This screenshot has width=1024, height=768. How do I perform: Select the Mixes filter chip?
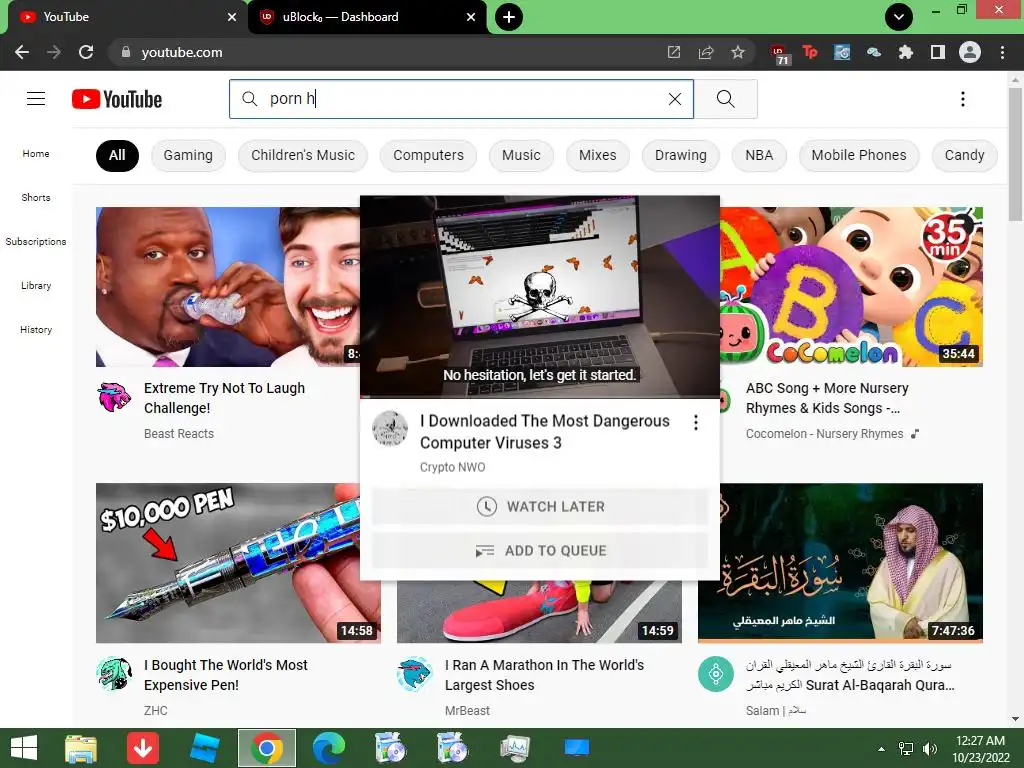pos(598,155)
